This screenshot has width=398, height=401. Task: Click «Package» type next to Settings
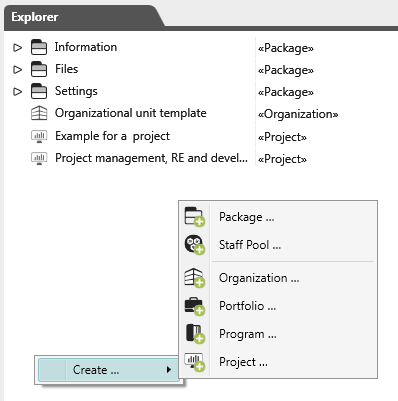[286, 92]
